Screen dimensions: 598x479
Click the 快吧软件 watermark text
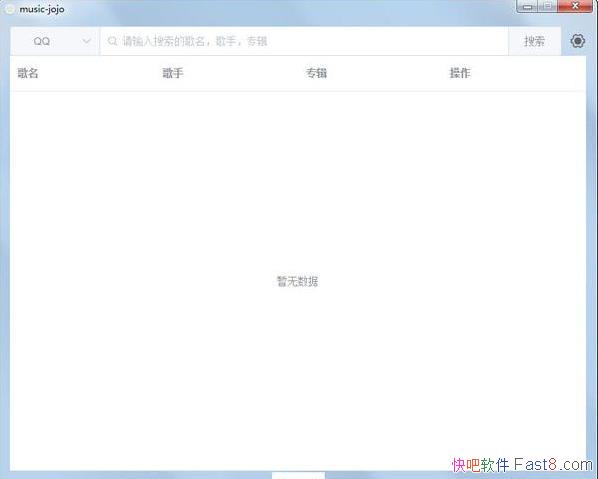tap(481, 465)
